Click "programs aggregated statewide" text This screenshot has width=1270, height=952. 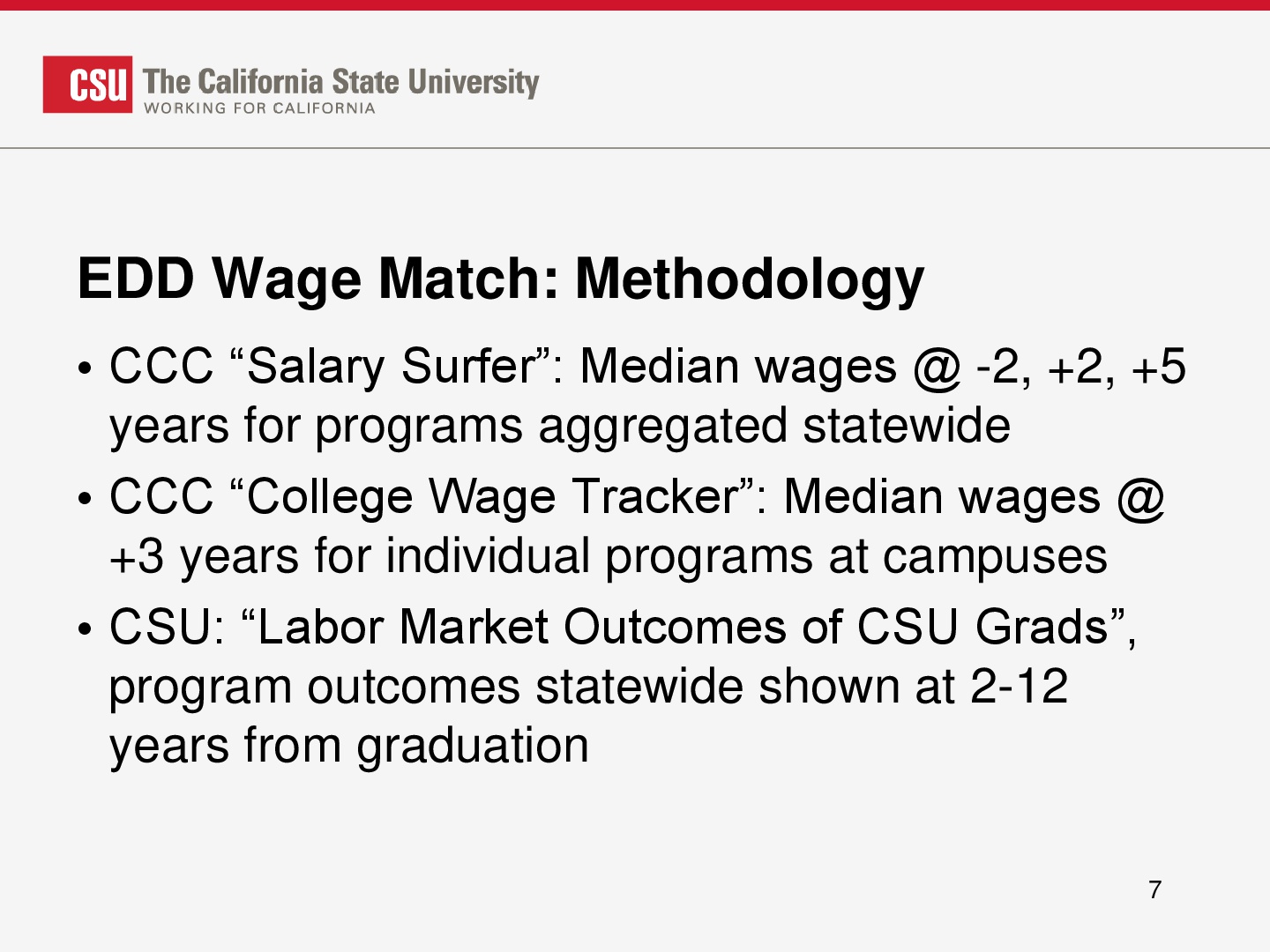(x=662, y=427)
